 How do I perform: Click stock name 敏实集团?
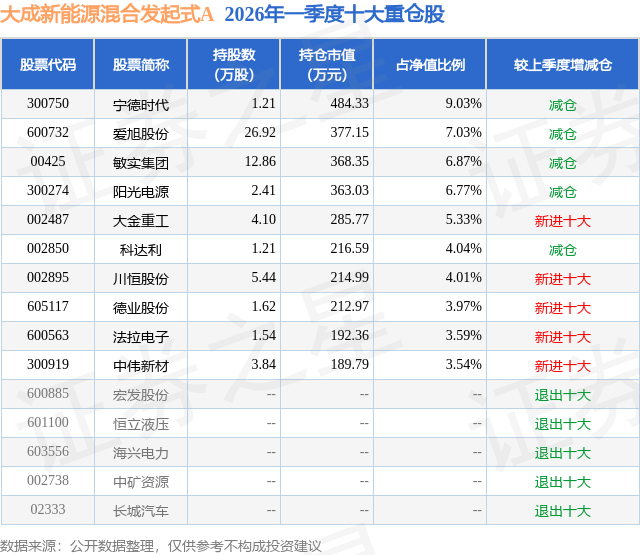click(141, 163)
